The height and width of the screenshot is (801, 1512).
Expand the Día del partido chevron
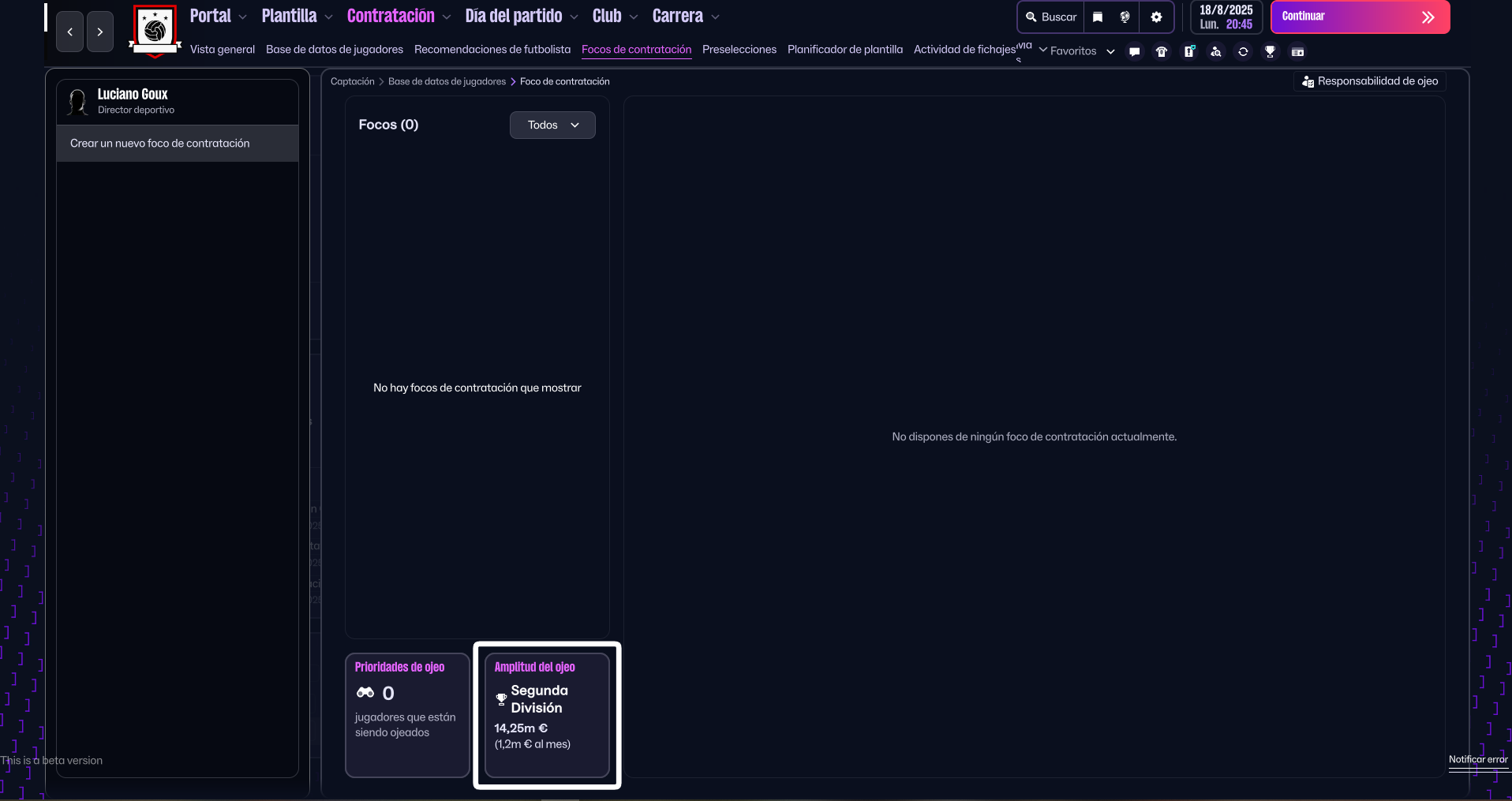(574, 17)
